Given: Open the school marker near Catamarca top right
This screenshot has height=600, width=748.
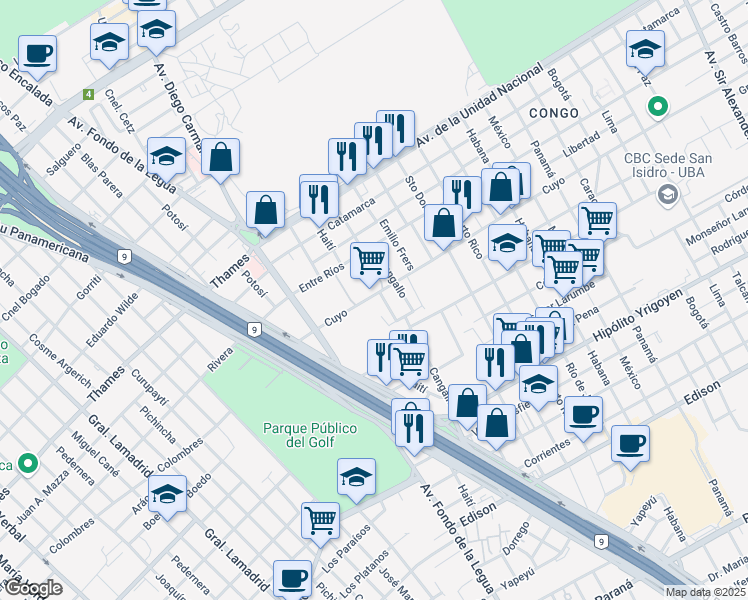Looking at the screenshot, I should pos(645,50).
